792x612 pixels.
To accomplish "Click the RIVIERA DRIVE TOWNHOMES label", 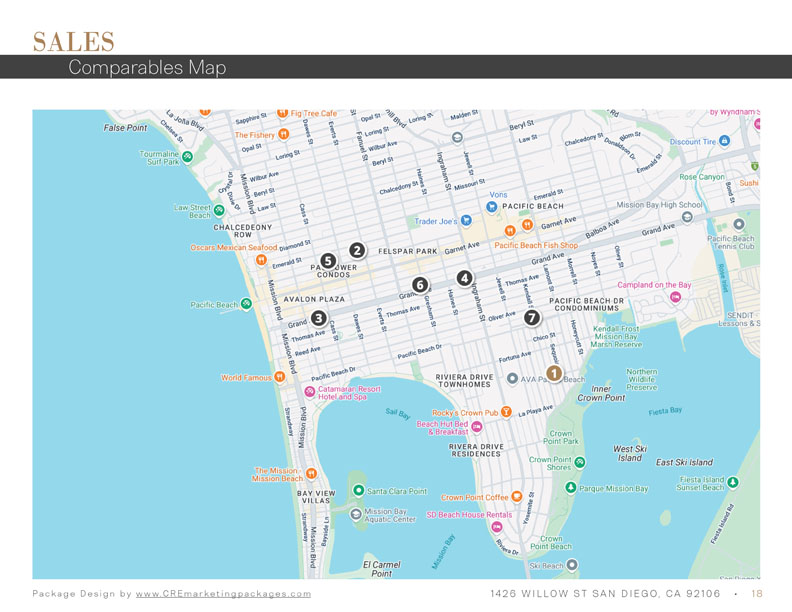I will [464, 380].
